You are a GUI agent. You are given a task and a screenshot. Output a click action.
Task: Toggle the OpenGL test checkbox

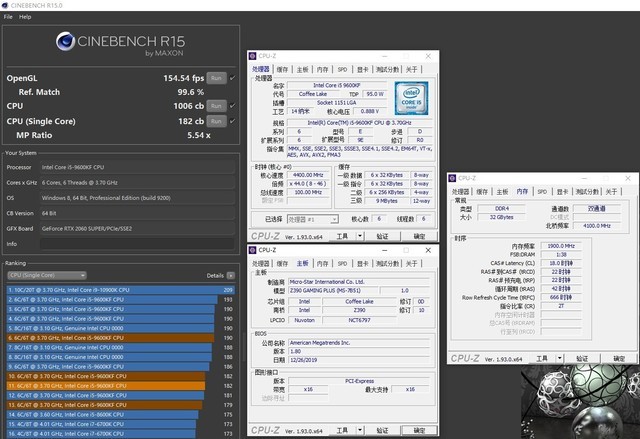(x=232, y=78)
